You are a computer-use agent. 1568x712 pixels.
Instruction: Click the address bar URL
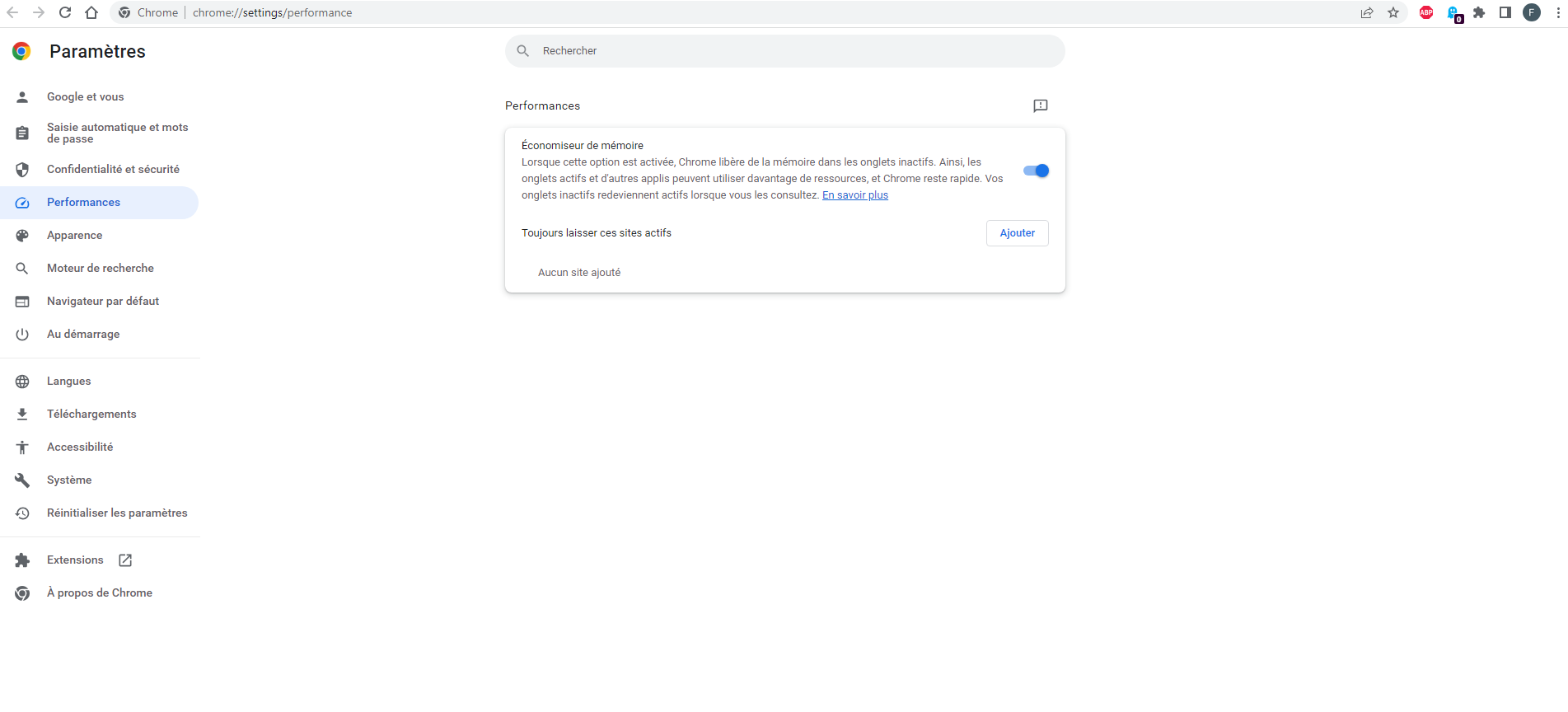click(x=273, y=12)
